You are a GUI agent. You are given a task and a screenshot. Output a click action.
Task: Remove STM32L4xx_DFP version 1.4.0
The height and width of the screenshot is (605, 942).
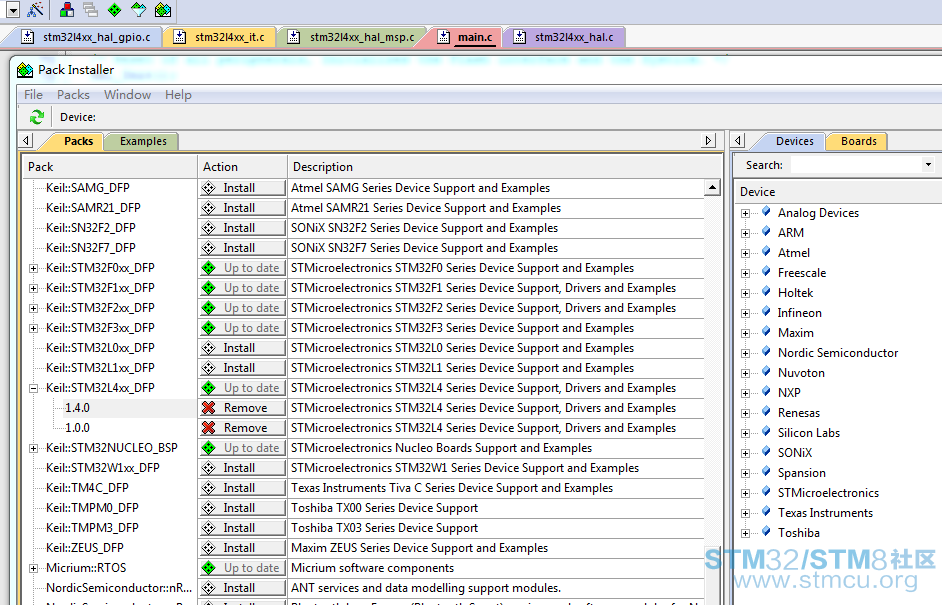[242, 408]
